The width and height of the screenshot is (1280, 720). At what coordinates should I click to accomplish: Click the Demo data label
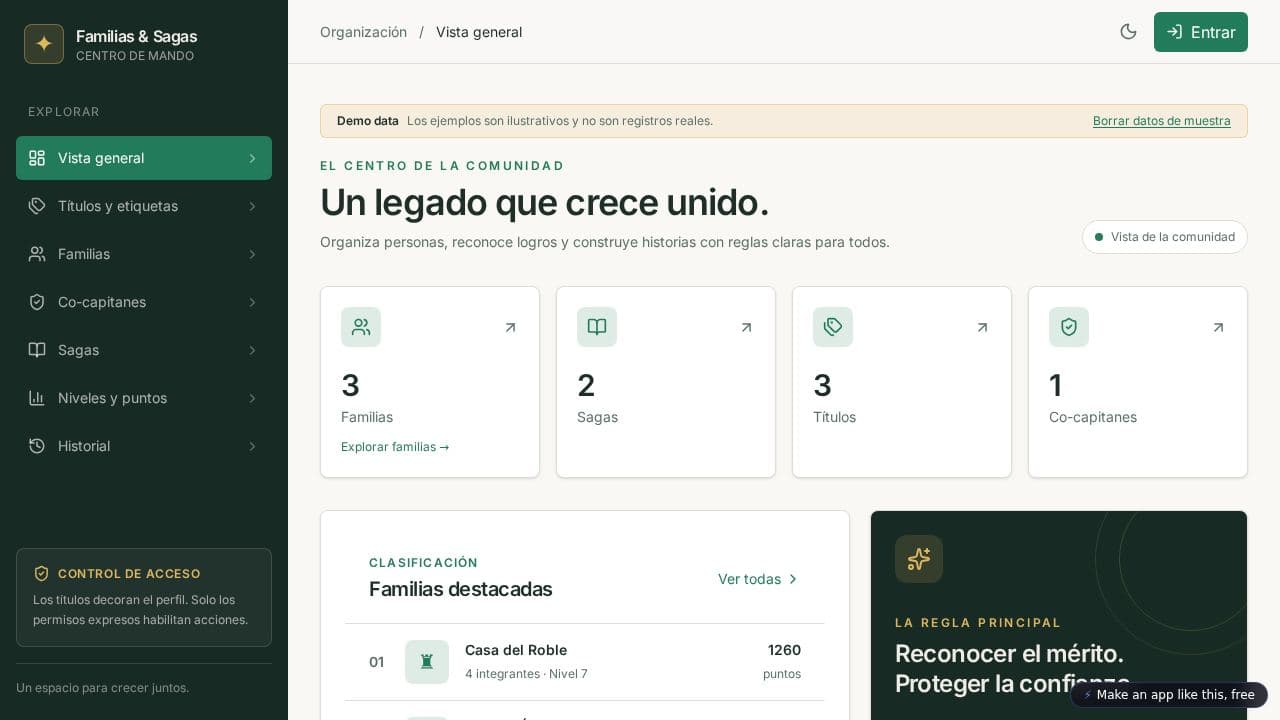tap(368, 121)
